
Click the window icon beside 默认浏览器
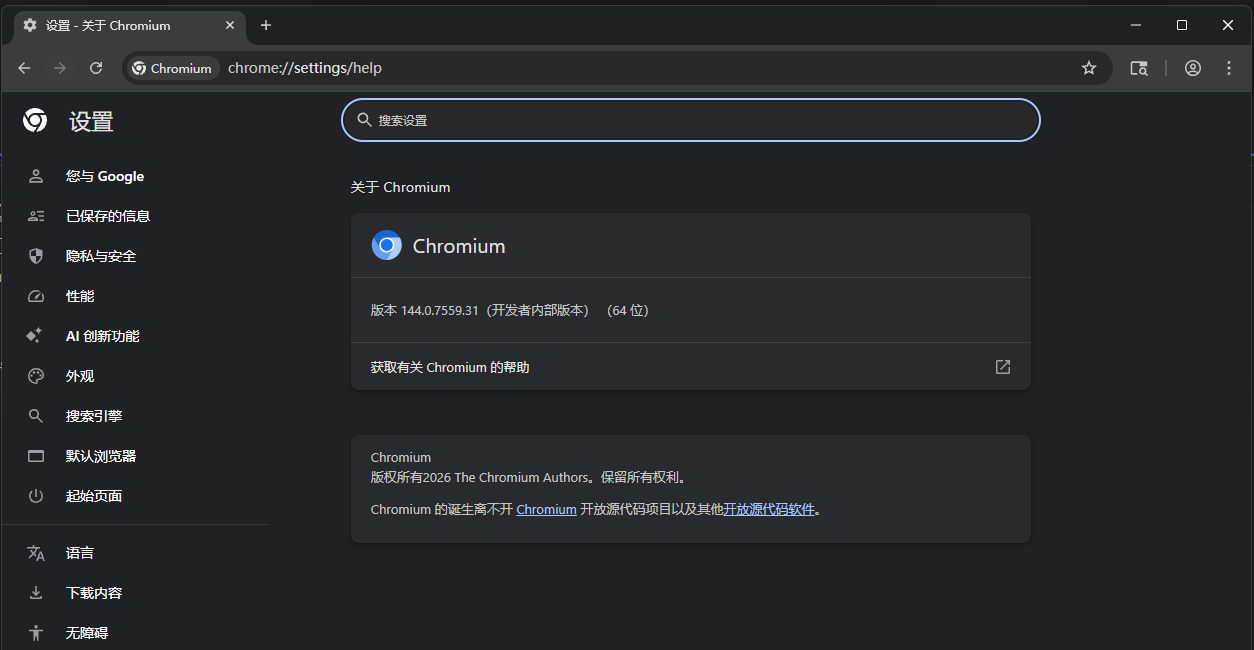[36, 456]
